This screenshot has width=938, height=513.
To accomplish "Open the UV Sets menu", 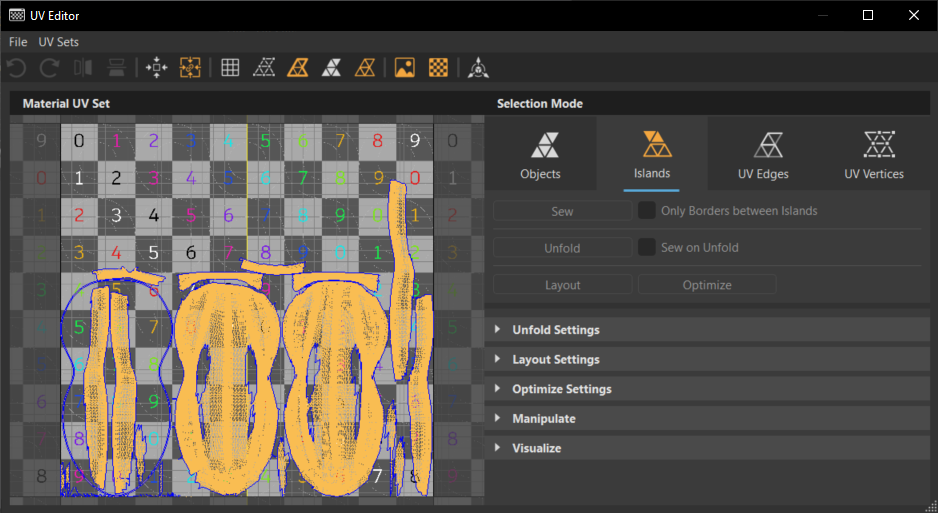I will pyautogui.click(x=59, y=42).
